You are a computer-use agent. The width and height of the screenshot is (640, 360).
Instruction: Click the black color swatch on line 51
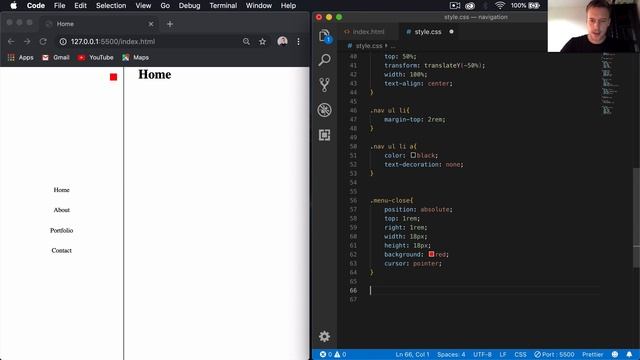point(413,155)
